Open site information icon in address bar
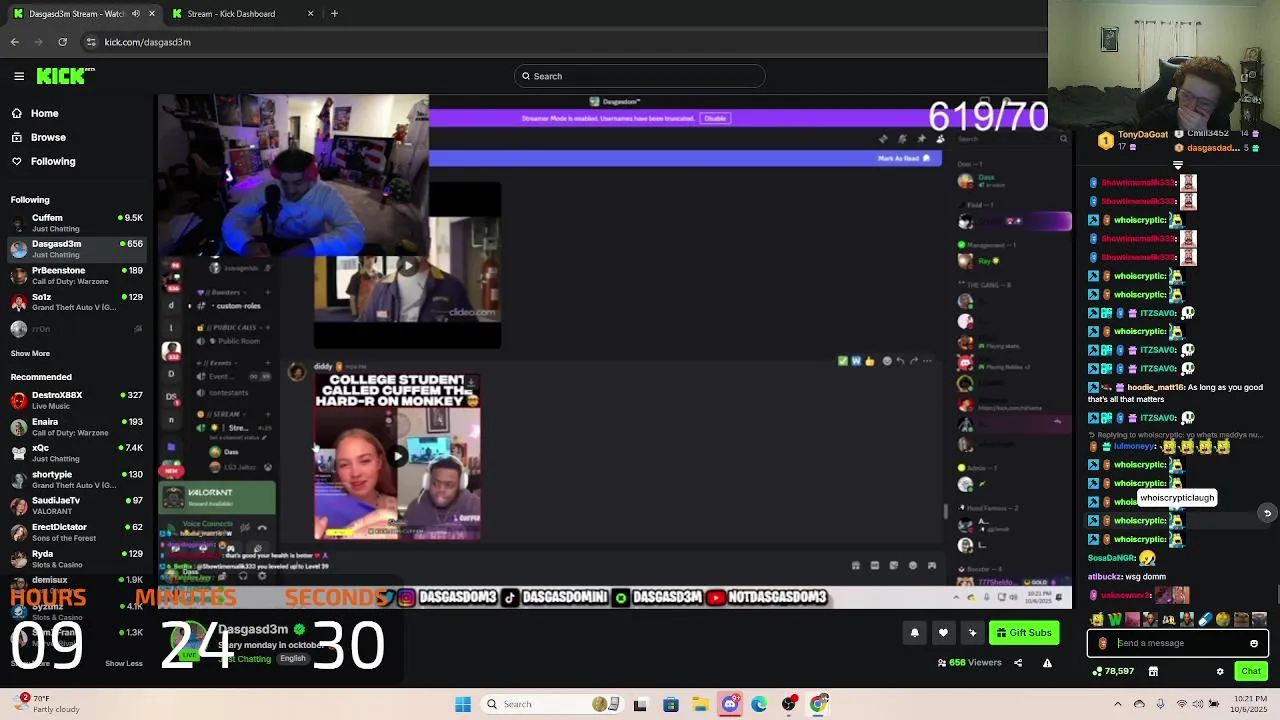Viewport: 1280px width, 720px height. (x=91, y=42)
